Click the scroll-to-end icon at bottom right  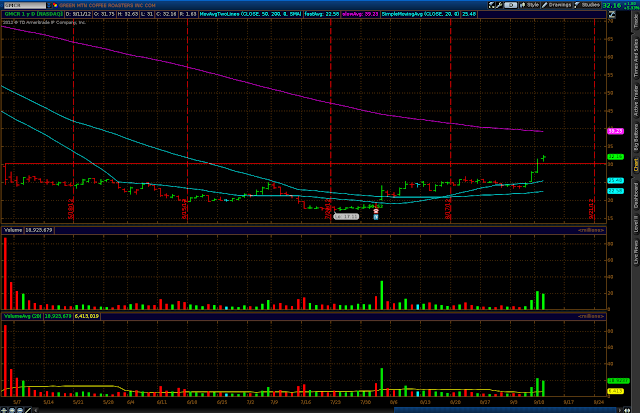pyautogui.click(x=627, y=410)
